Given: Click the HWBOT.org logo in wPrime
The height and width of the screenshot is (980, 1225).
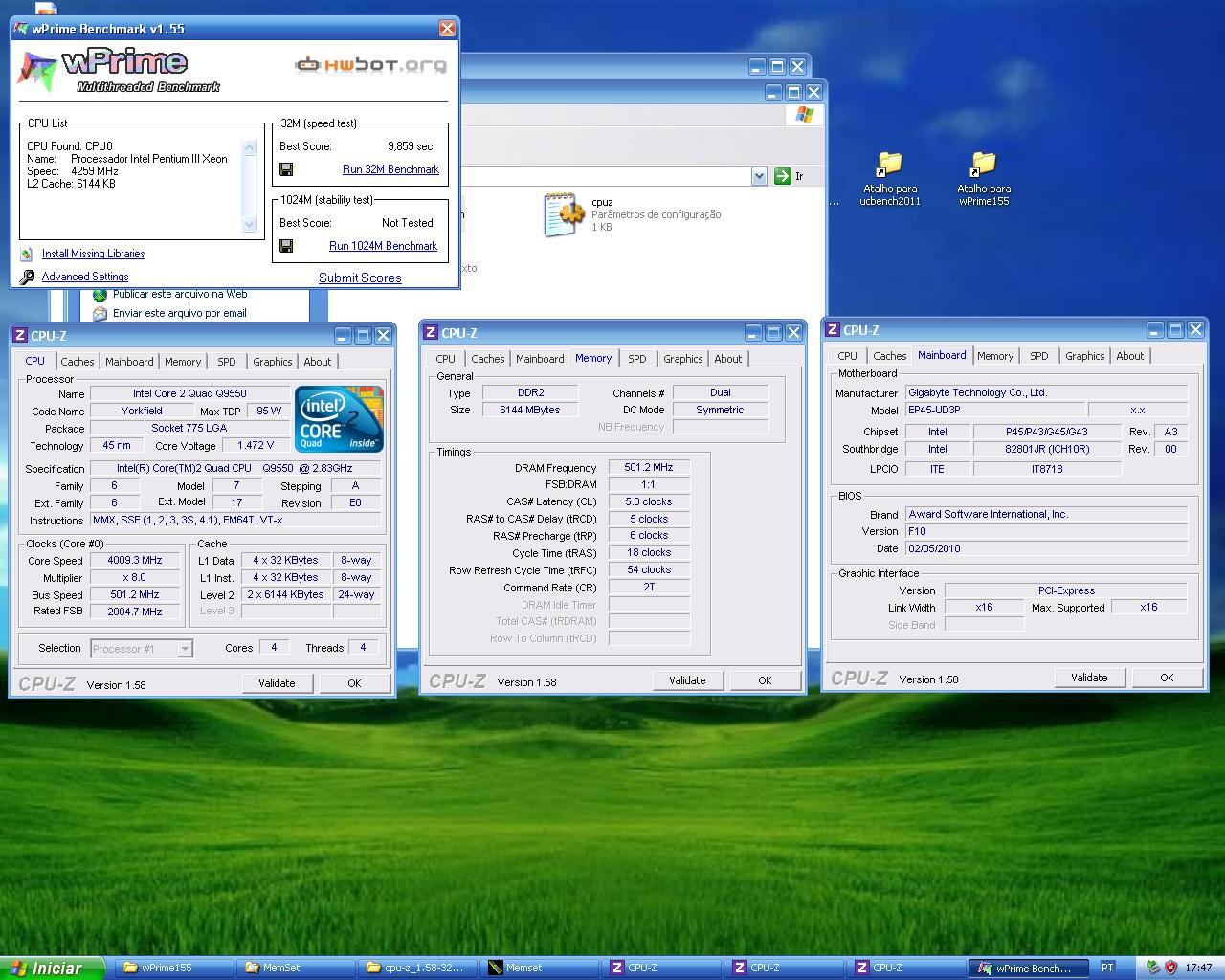Looking at the screenshot, I should tap(371, 65).
